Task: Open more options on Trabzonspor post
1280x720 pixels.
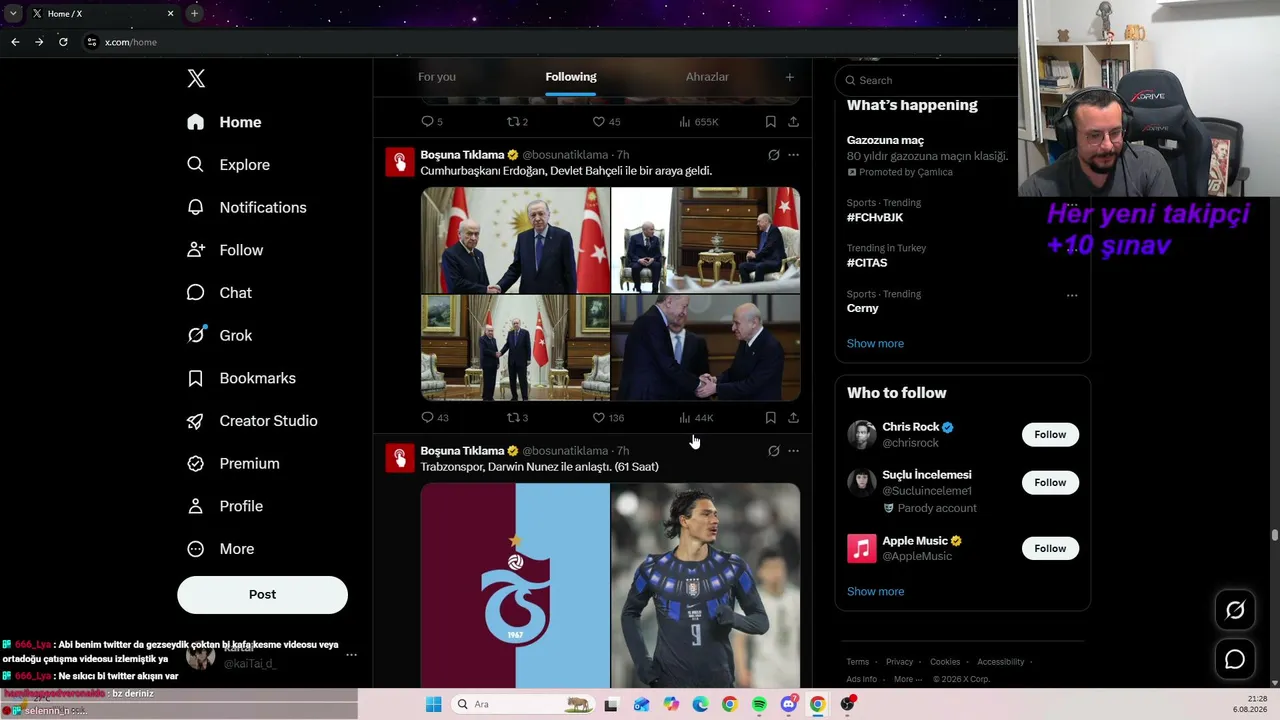Action: tap(793, 451)
